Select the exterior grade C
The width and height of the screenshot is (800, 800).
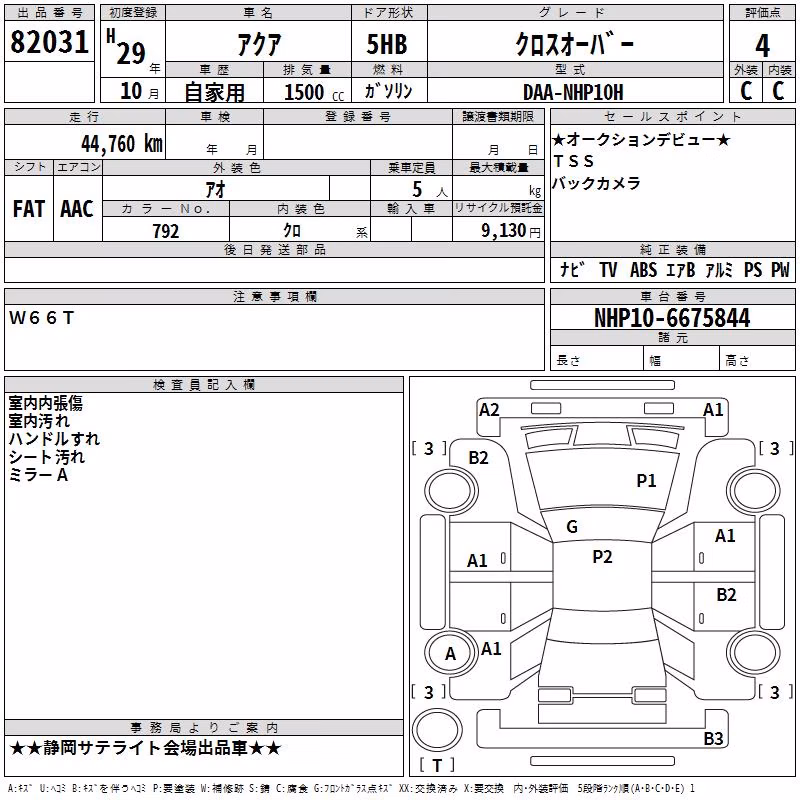746,91
